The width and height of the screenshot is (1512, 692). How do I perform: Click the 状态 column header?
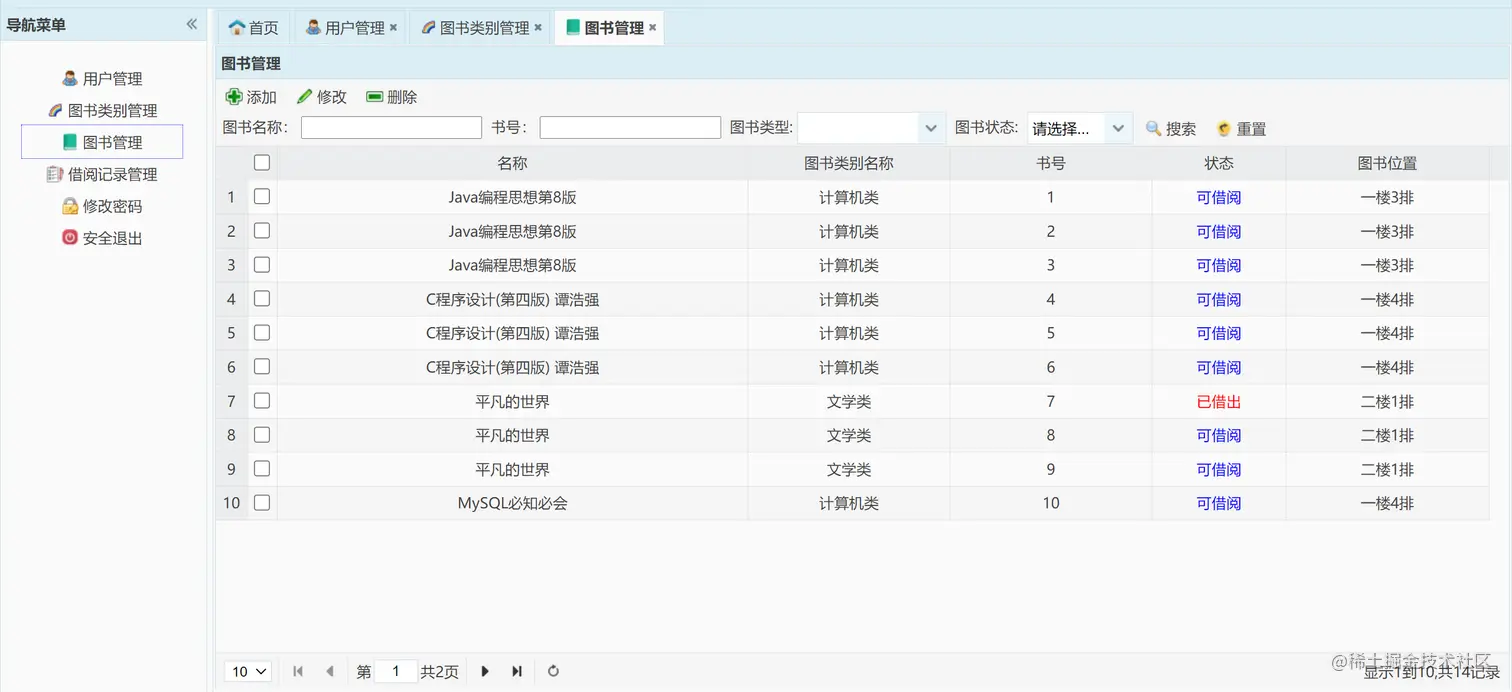coord(1219,163)
